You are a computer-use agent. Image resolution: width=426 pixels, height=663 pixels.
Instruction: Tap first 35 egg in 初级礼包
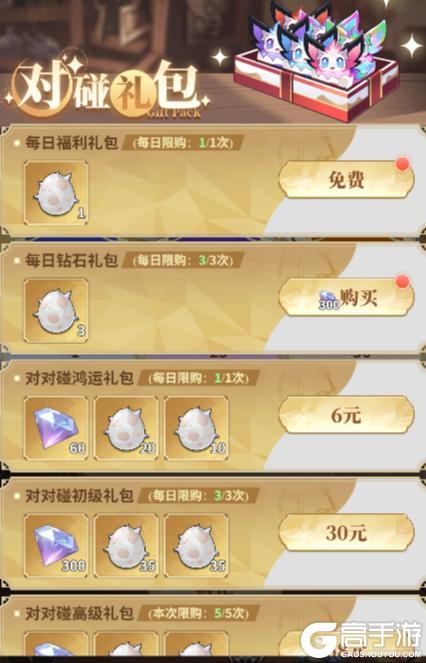point(126,545)
